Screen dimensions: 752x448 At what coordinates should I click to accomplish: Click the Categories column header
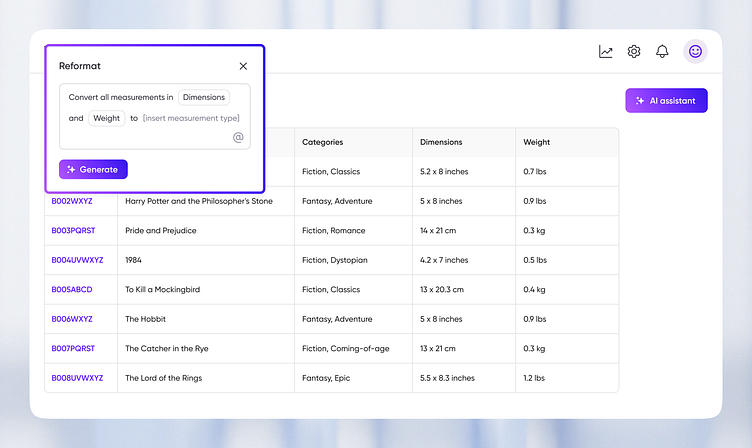[x=323, y=142]
